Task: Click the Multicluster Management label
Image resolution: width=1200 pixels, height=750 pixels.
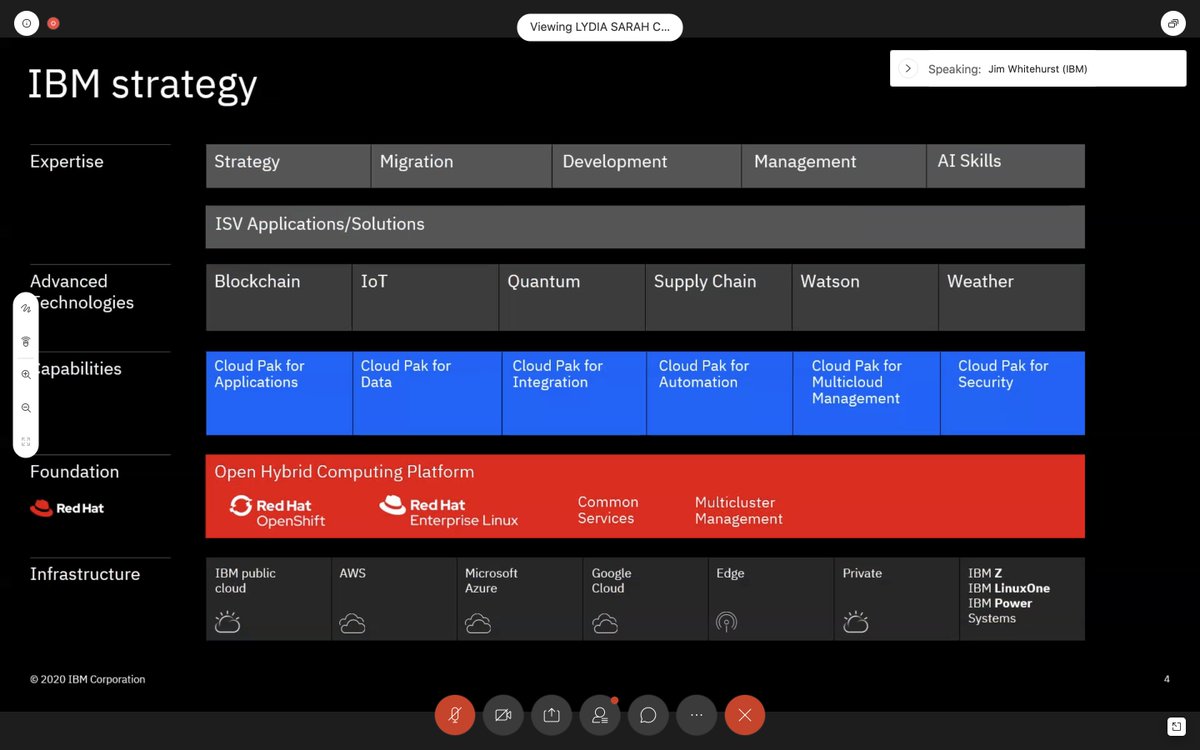Action: coord(739,510)
